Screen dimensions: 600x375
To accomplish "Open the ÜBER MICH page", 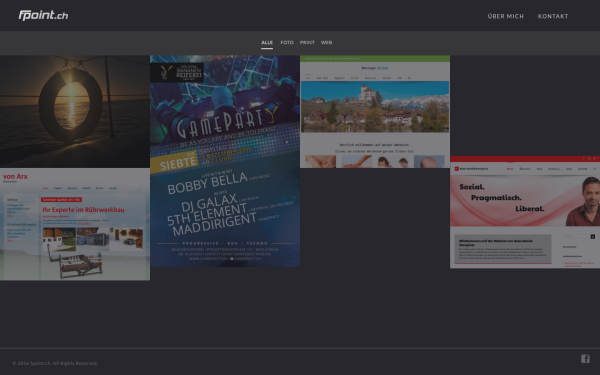I will click(505, 16).
